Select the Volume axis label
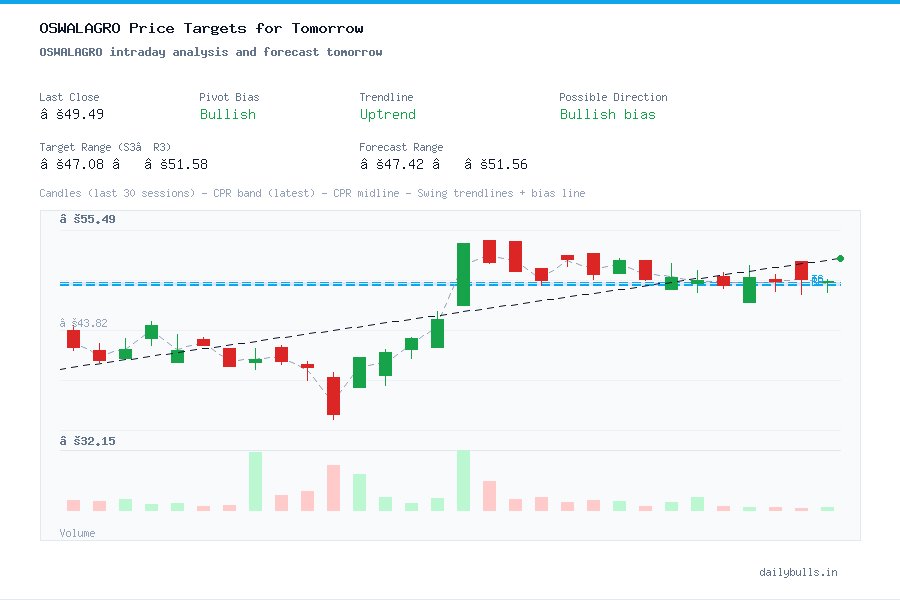Viewport: 900px width, 600px height. click(x=77, y=533)
